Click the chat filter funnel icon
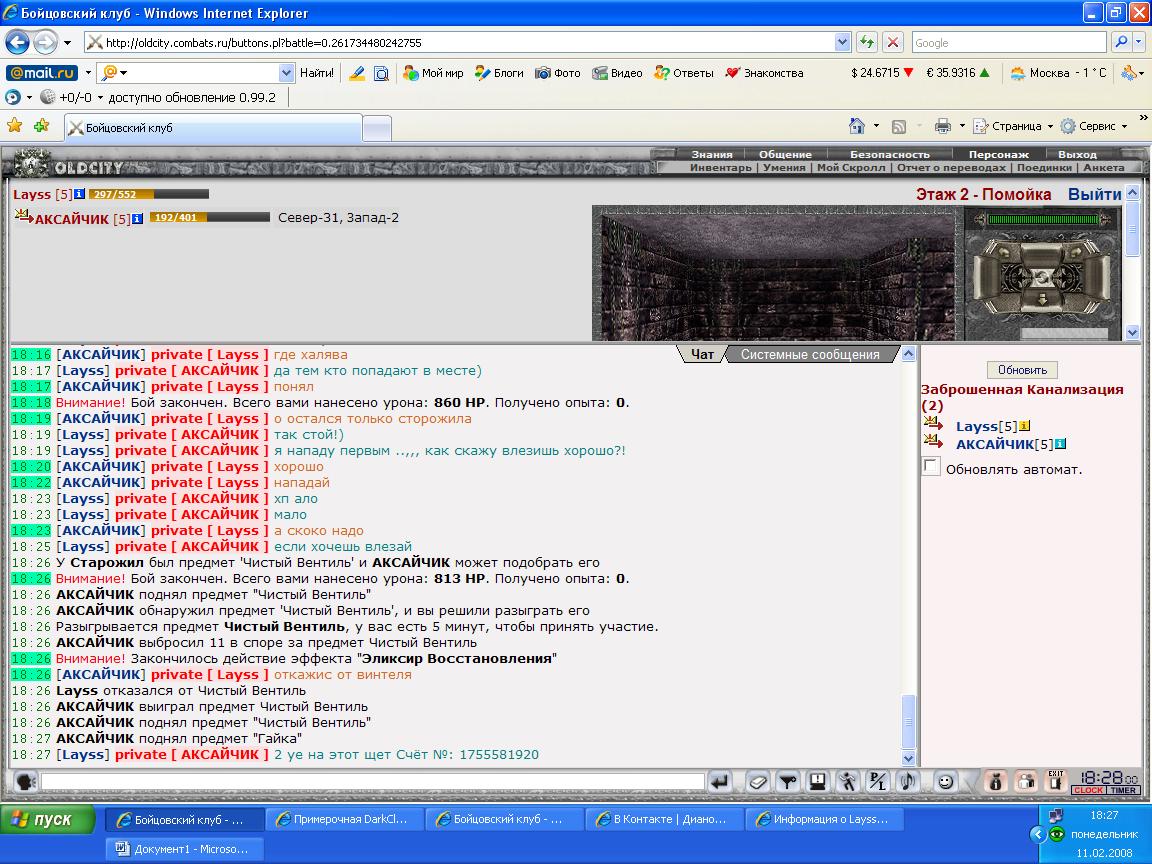Screen dimensions: 1152x864 point(788,782)
